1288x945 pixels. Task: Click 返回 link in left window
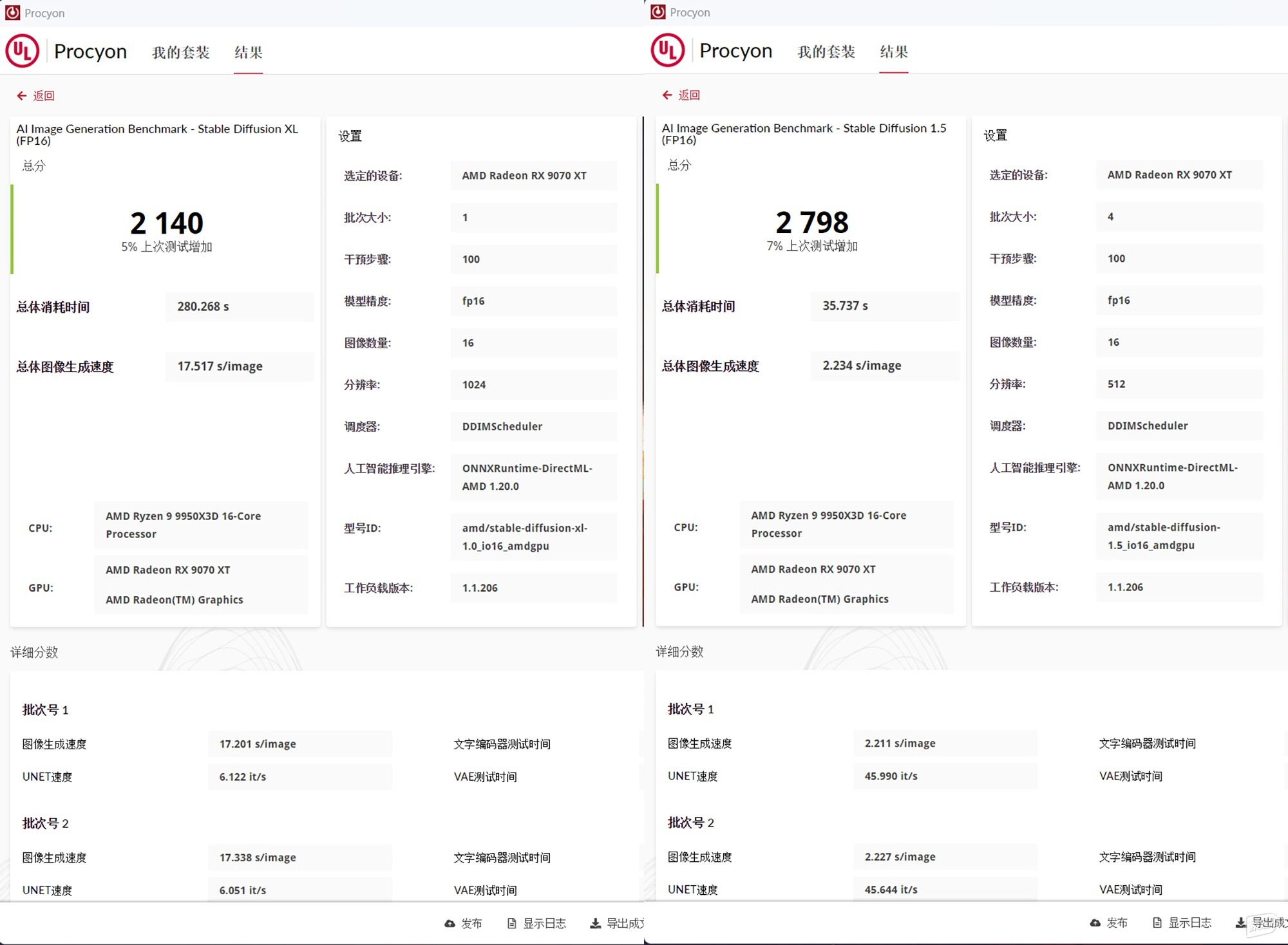(x=44, y=96)
